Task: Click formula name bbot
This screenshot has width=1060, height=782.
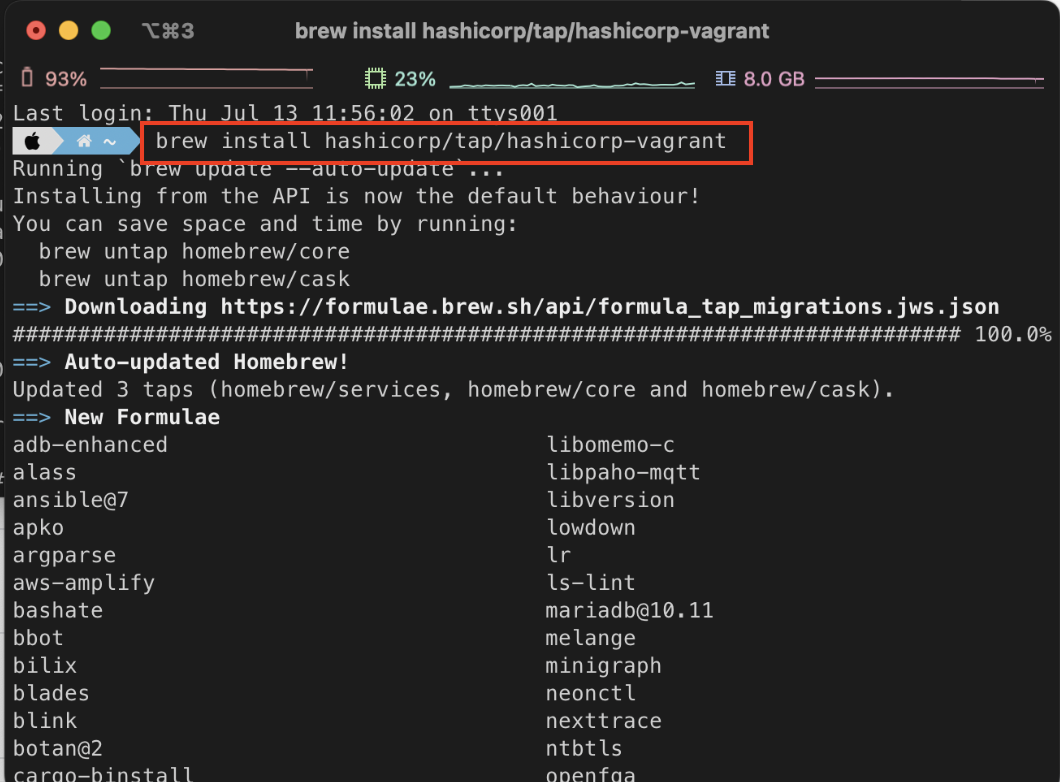Action: (x=38, y=638)
